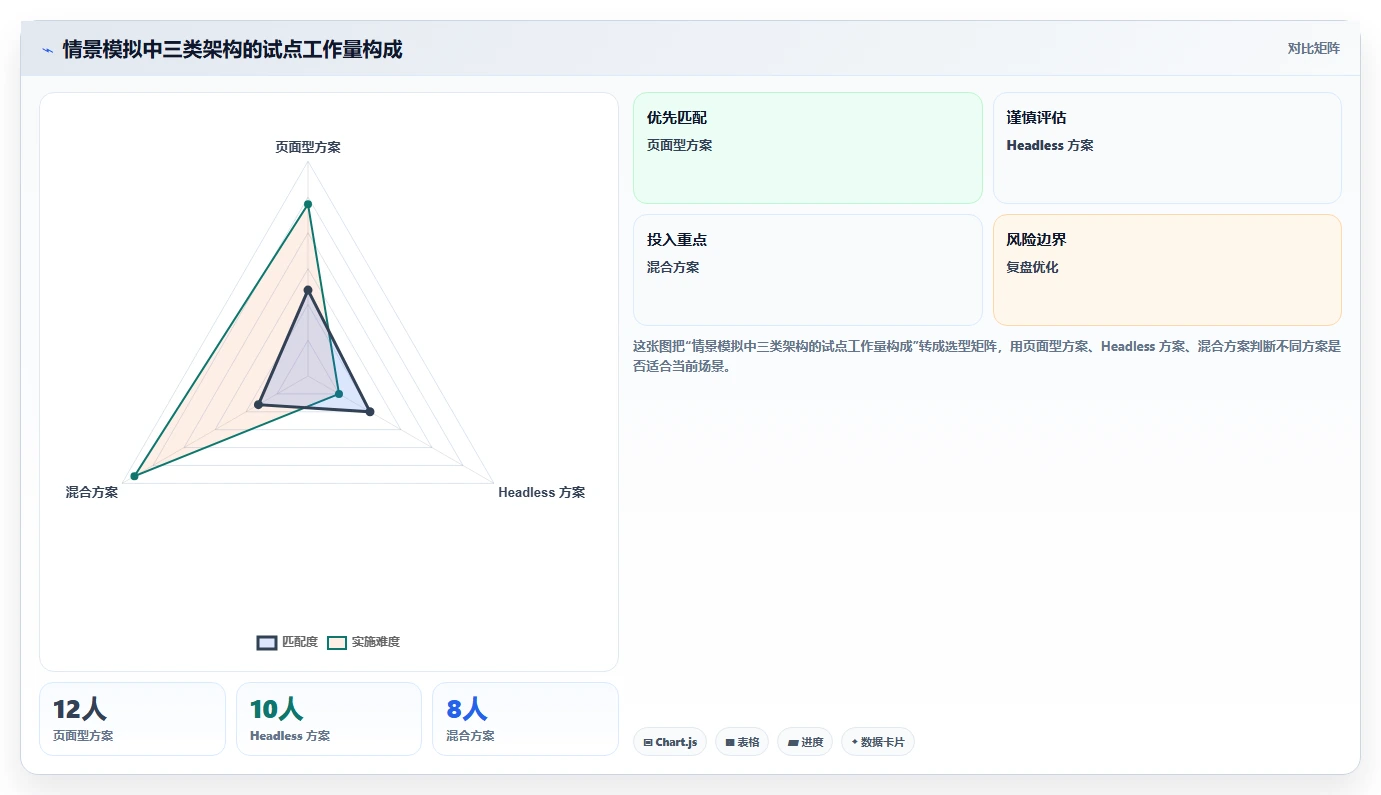Click Headless 方案 text in 谨慎评估 card

(1050, 145)
